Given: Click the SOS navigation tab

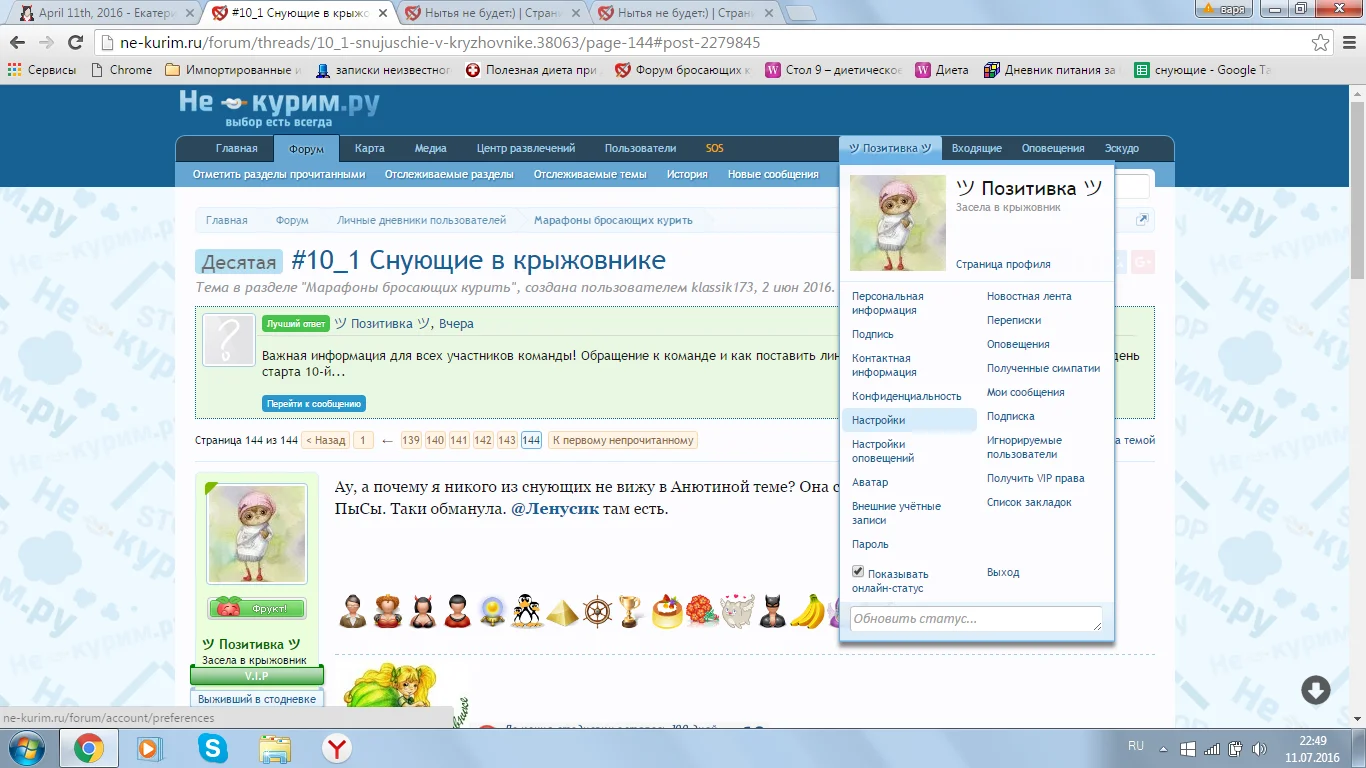Looking at the screenshot, I should 714,148.
